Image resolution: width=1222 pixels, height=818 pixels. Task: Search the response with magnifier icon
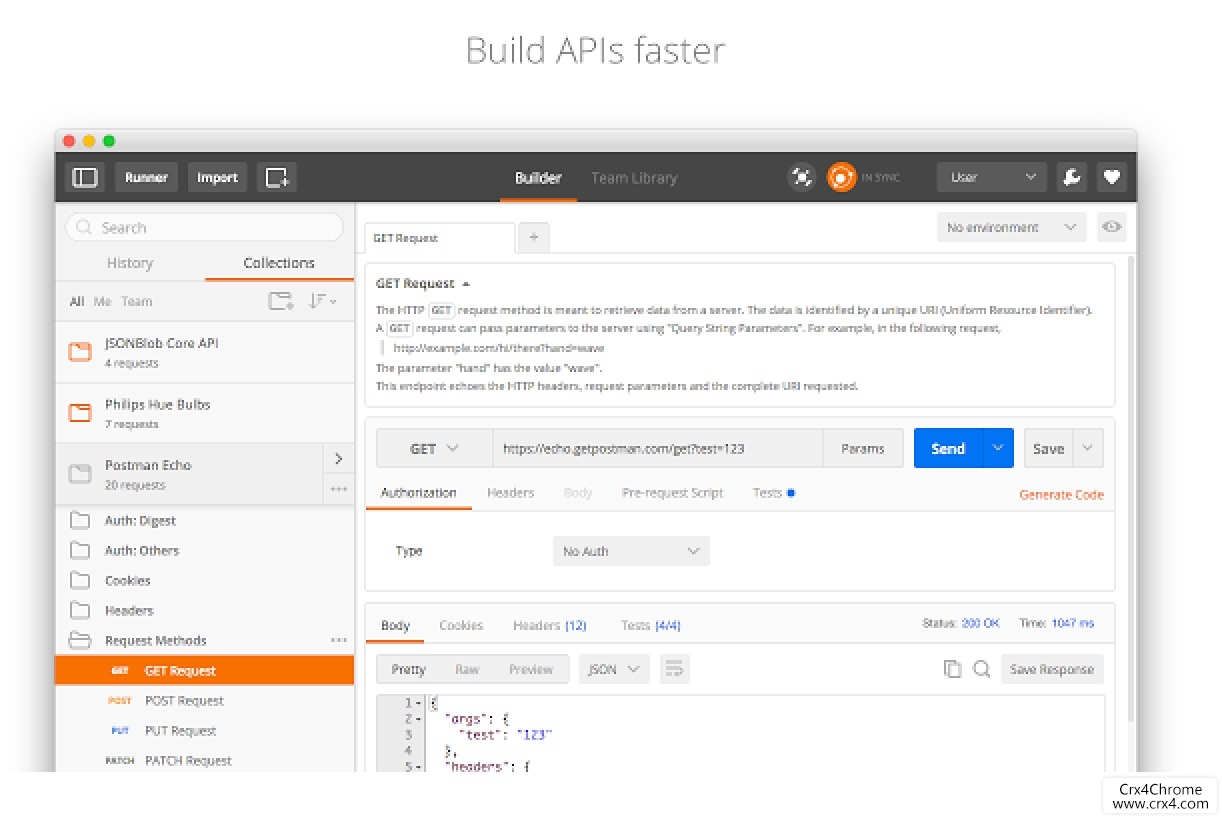click(x=982, y=669)
